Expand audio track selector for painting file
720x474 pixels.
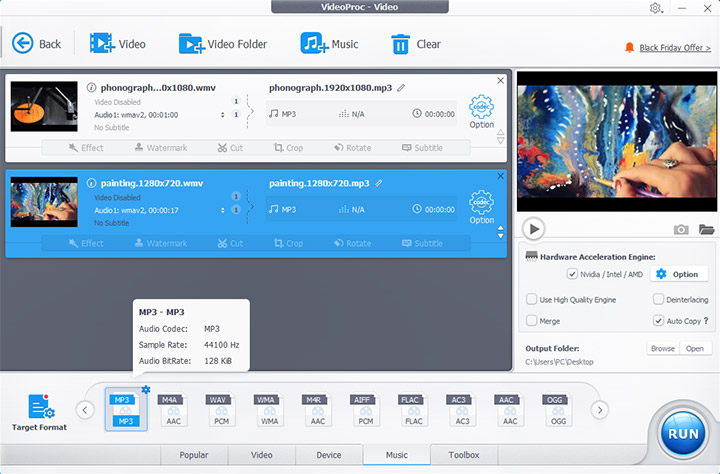tap(223, 210)
